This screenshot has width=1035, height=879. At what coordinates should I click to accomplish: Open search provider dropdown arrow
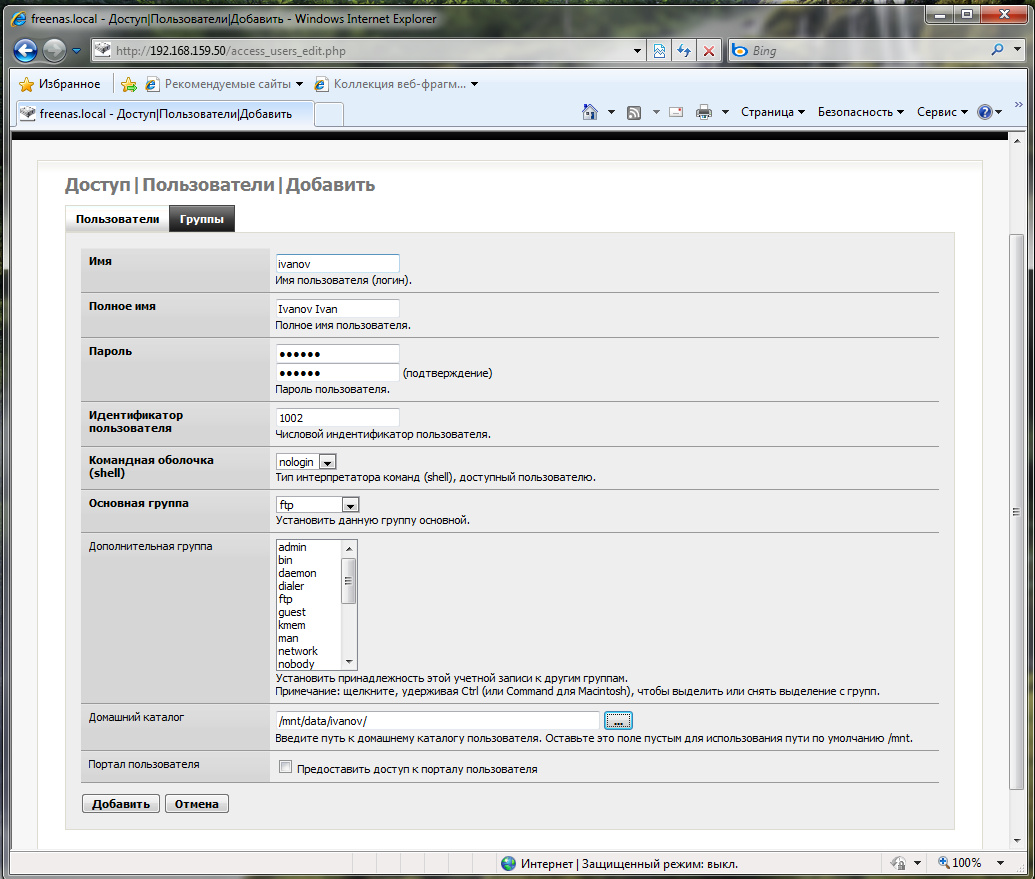1017,50
